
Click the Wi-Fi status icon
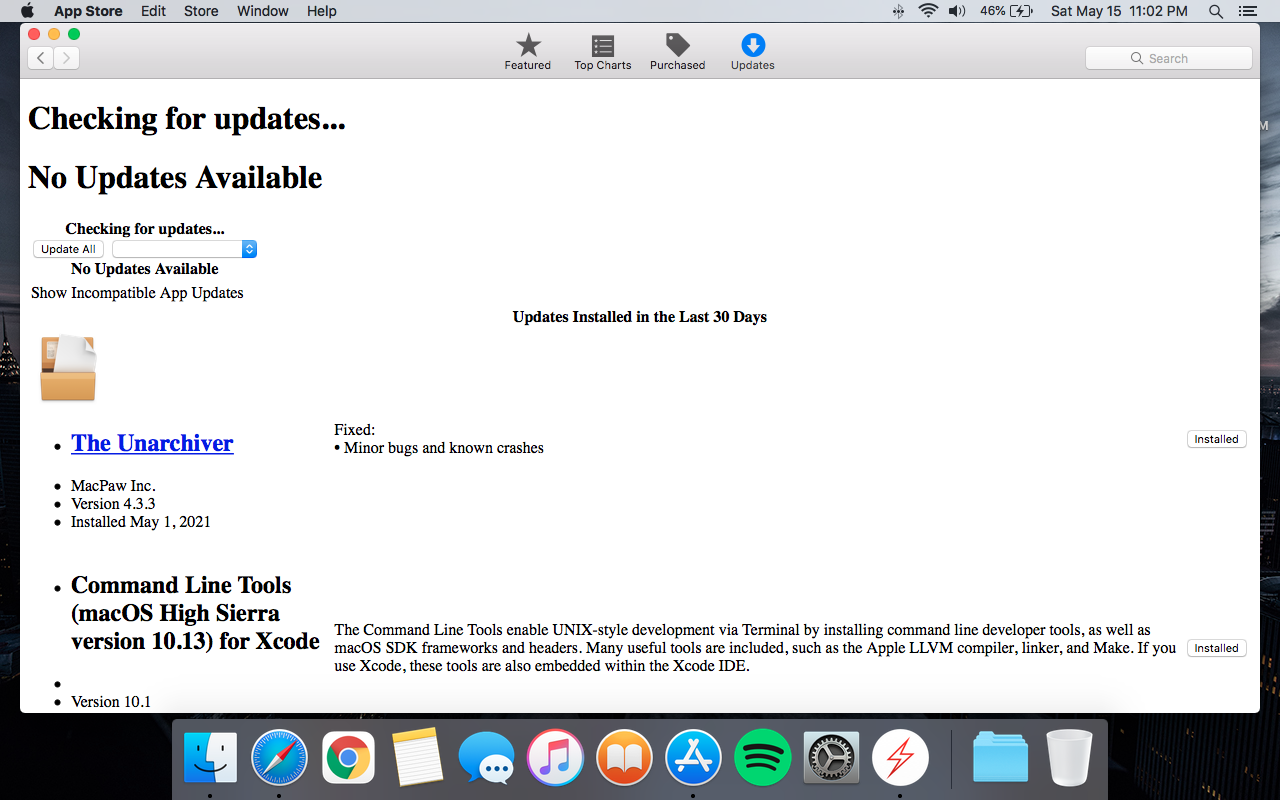pyautogui.click(x=928, y=11)
